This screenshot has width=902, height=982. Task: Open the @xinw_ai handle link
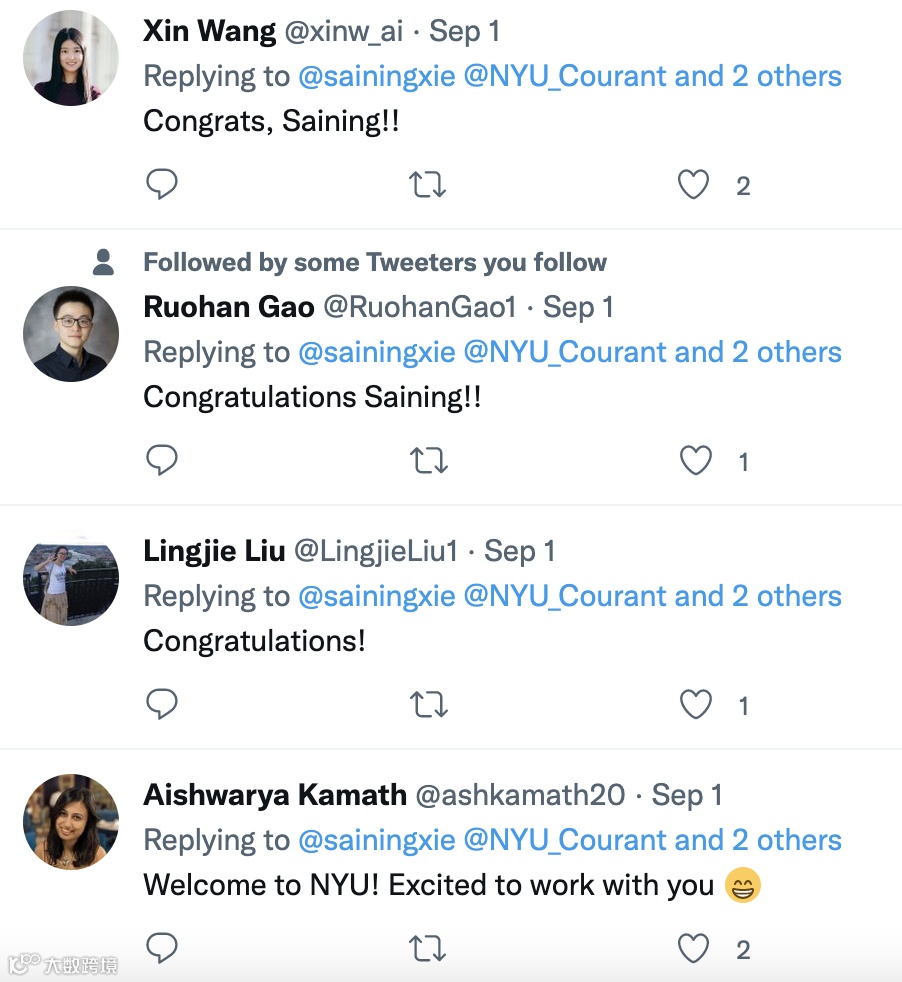(x=344, y=31)
